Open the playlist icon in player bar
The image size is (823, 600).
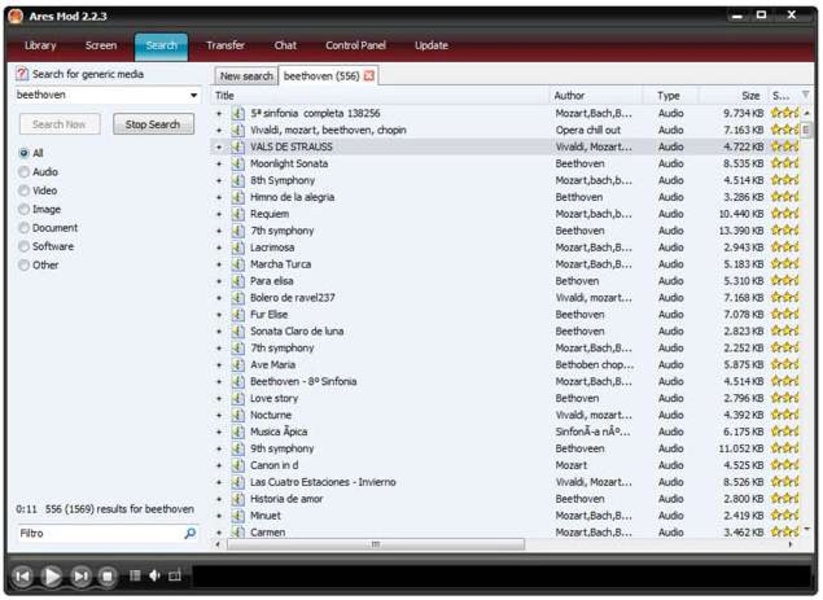pos(134,576)
